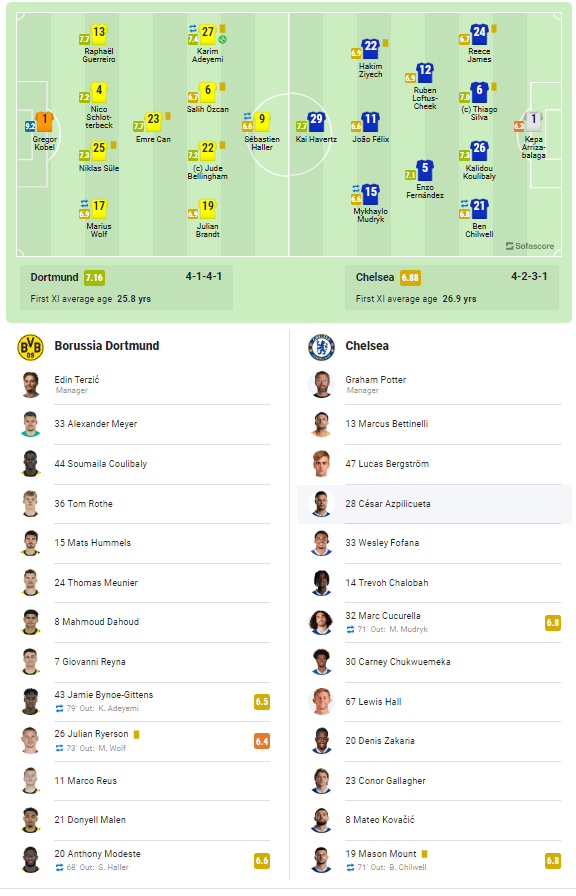576x896 pixels.
Task: Select Jude Bellingham's number 22 shirt
Action: tap(208, 151)
